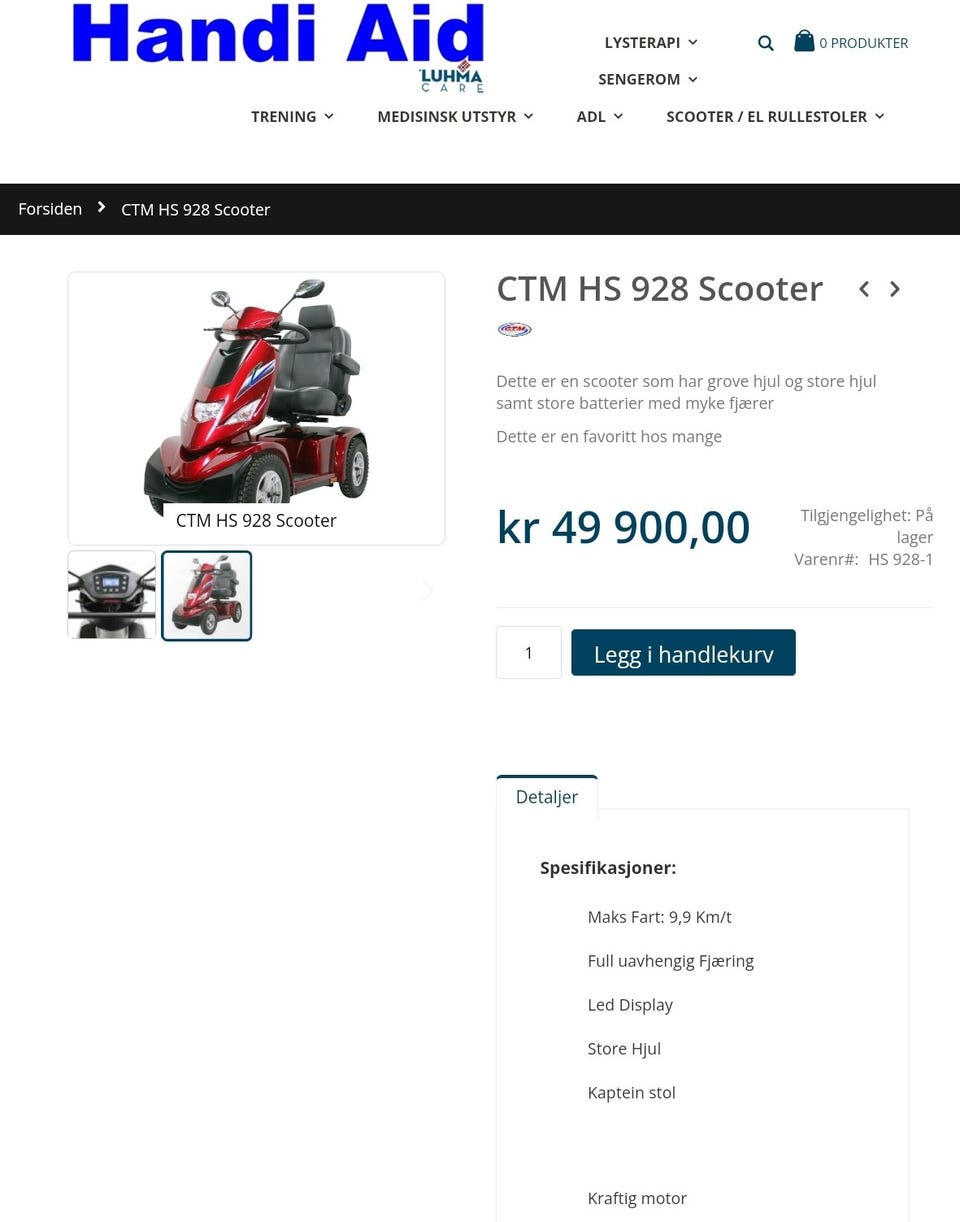Screen dimensions: 960x1222
Task: Select the red scooter thumbnail
Action: (x=207, y=595)
